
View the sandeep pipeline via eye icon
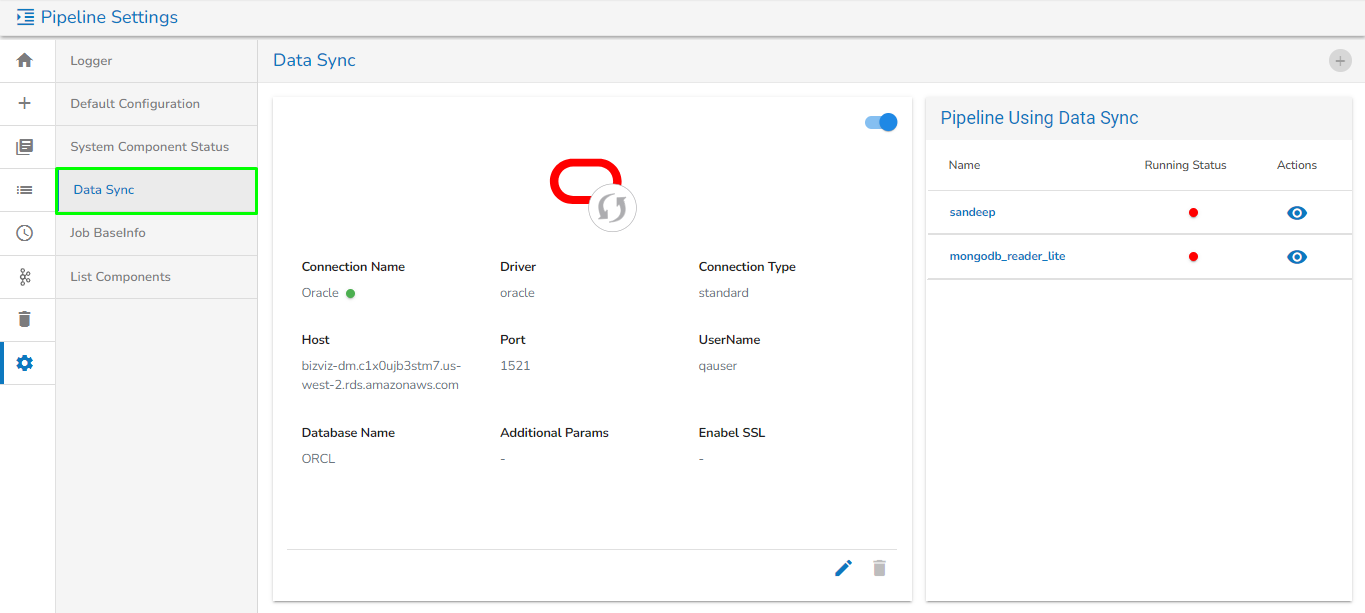pos(1297,213)
